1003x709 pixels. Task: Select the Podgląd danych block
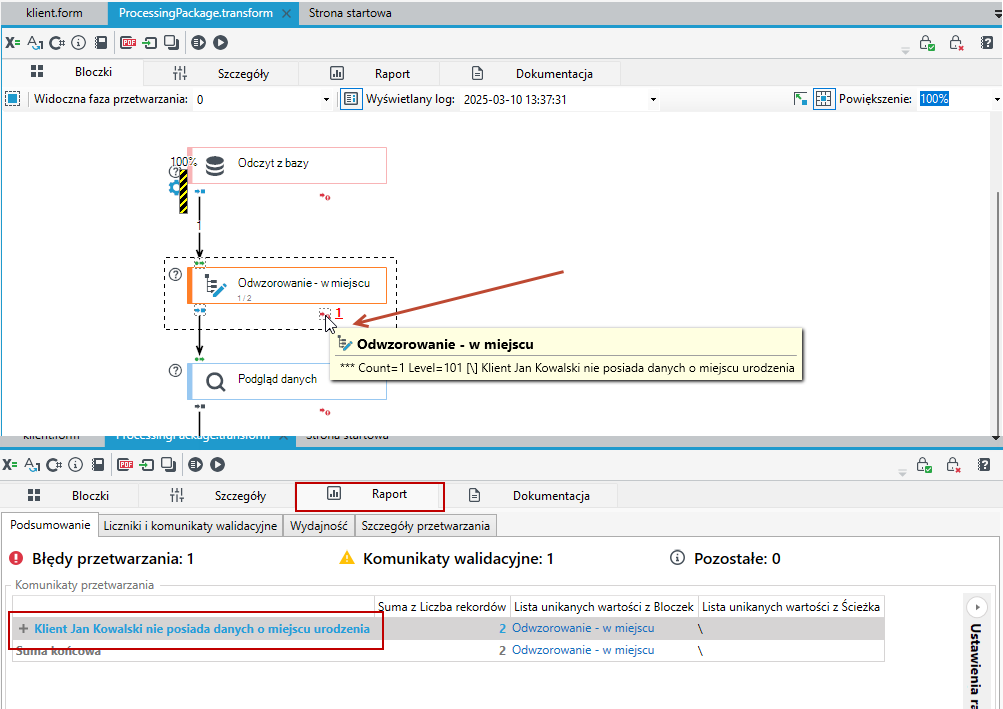click(x=287, y=381)
